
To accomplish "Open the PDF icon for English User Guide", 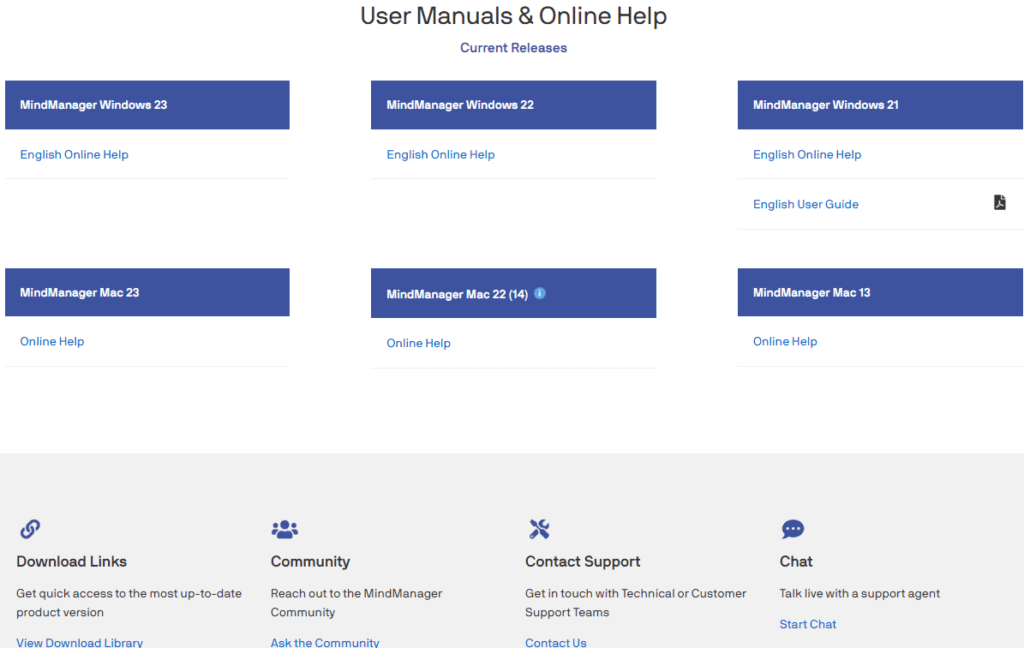I will (999, 202).
